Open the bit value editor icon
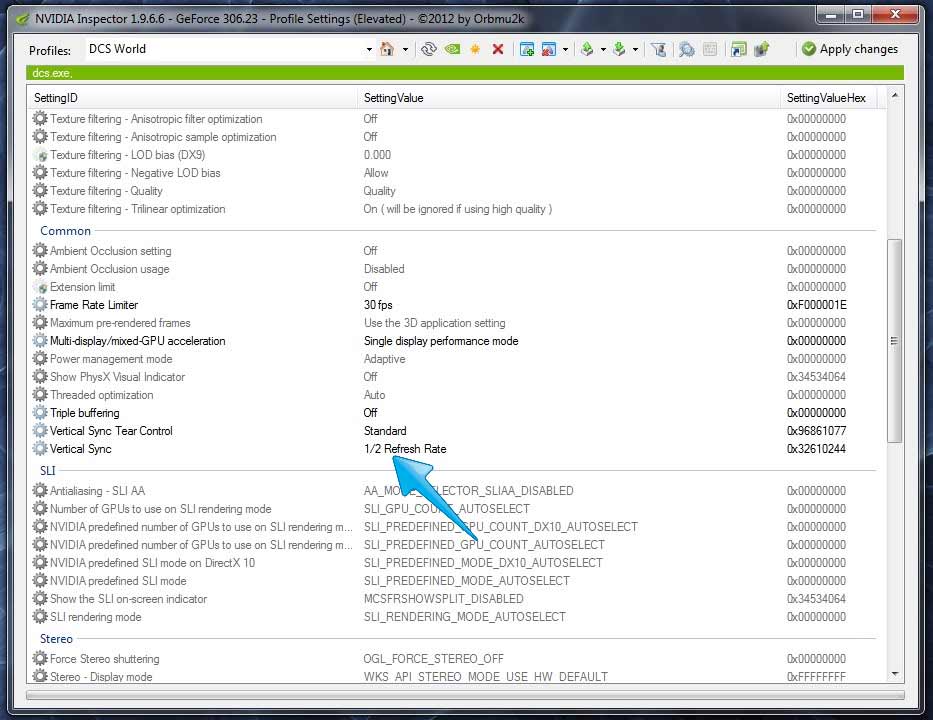 click(x=709, y=49)
